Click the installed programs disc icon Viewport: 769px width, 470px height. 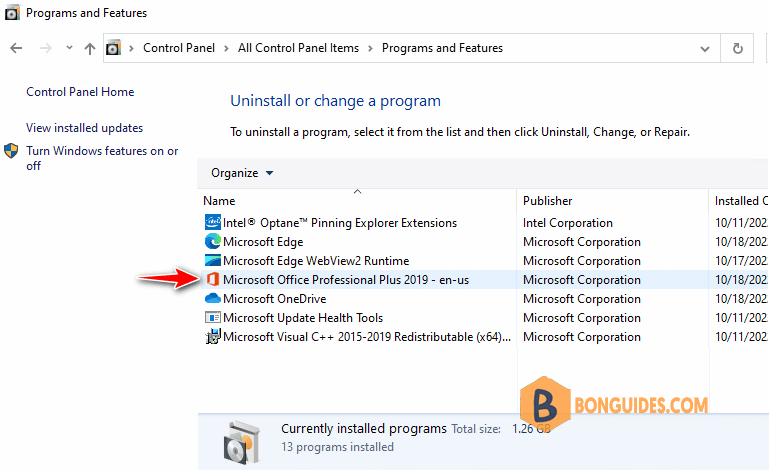[x=242, y=442]
